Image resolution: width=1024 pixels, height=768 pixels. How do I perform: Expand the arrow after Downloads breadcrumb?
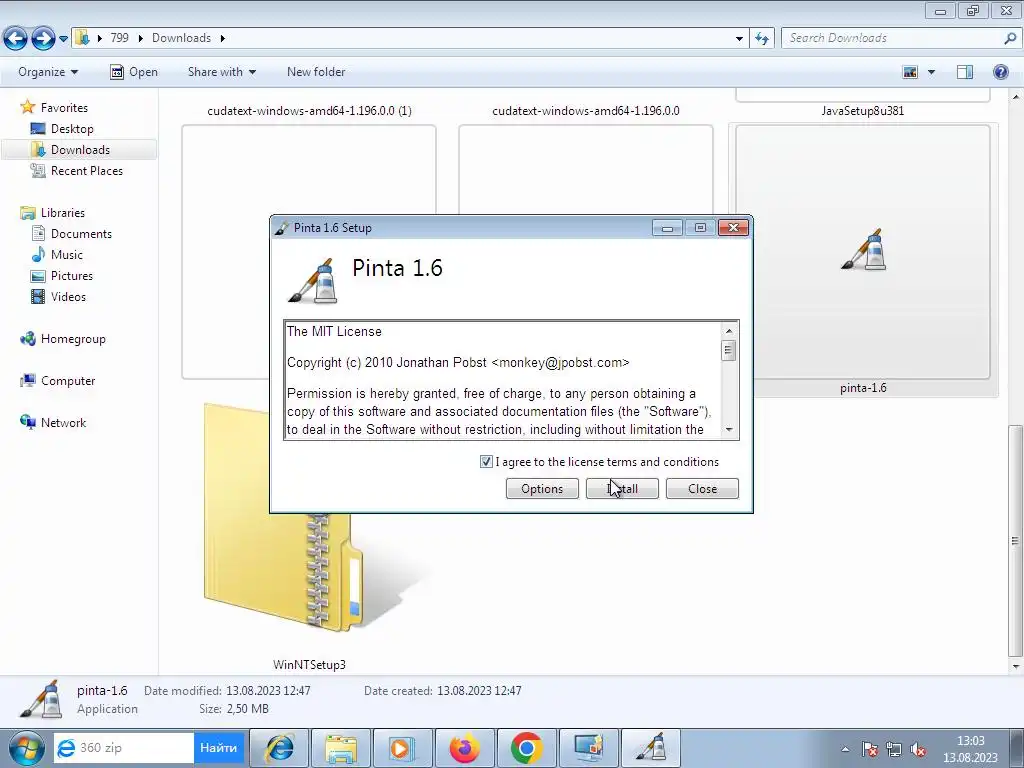(x=223, y=38)
